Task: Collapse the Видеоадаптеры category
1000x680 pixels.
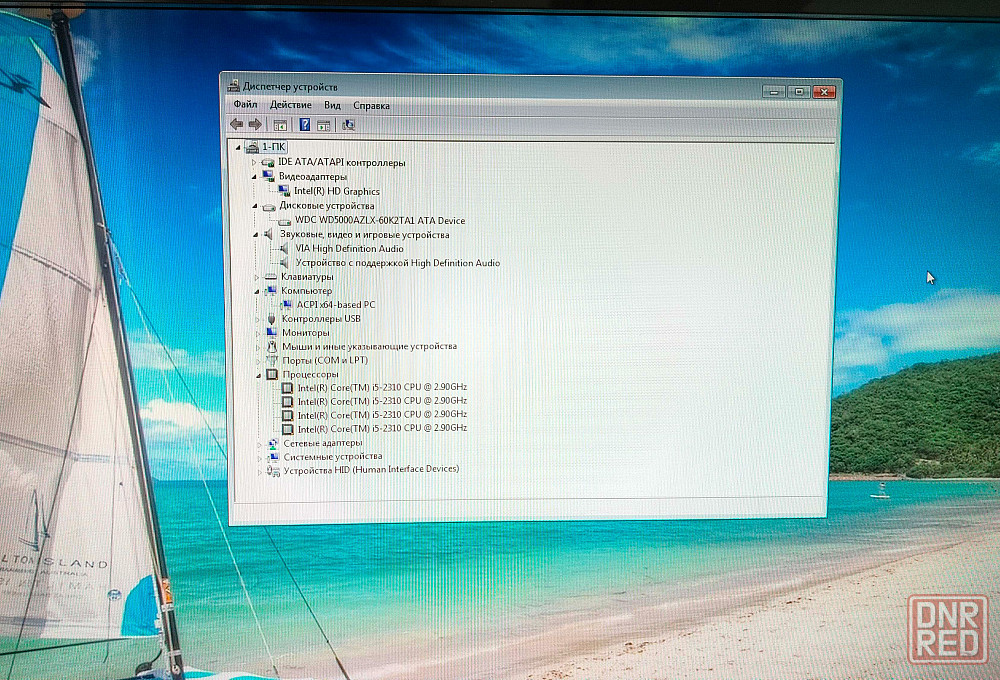Action: pos(256,176)
